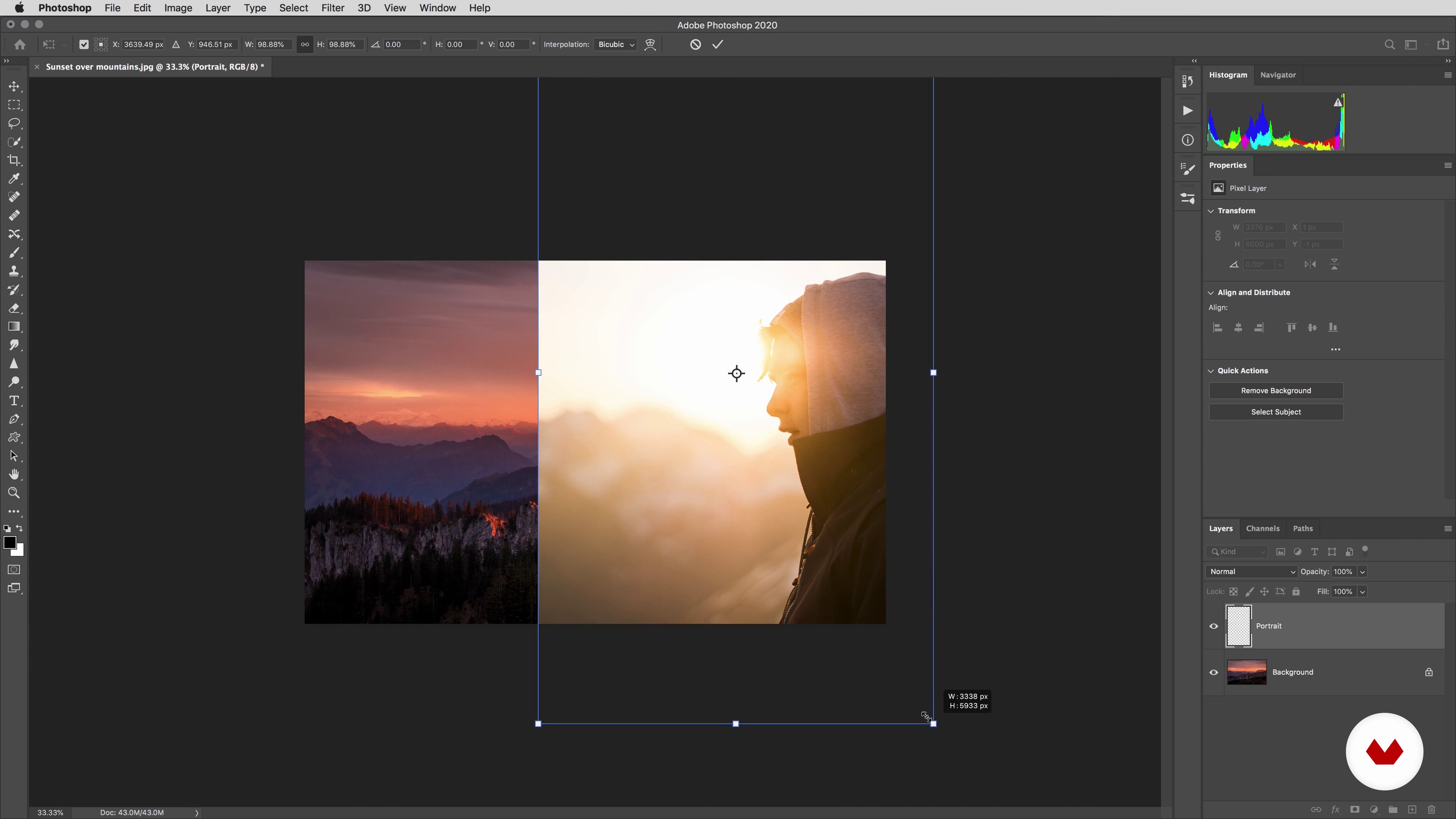The image size is (1456, 819).
Task: Select the Horizontal Type tool
Action: [x=14, y=401]
